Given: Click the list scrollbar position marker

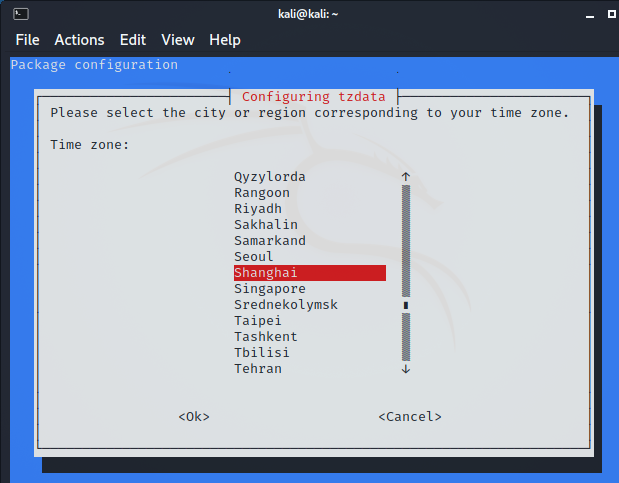Looking at the screenshot, I should 406,305.
